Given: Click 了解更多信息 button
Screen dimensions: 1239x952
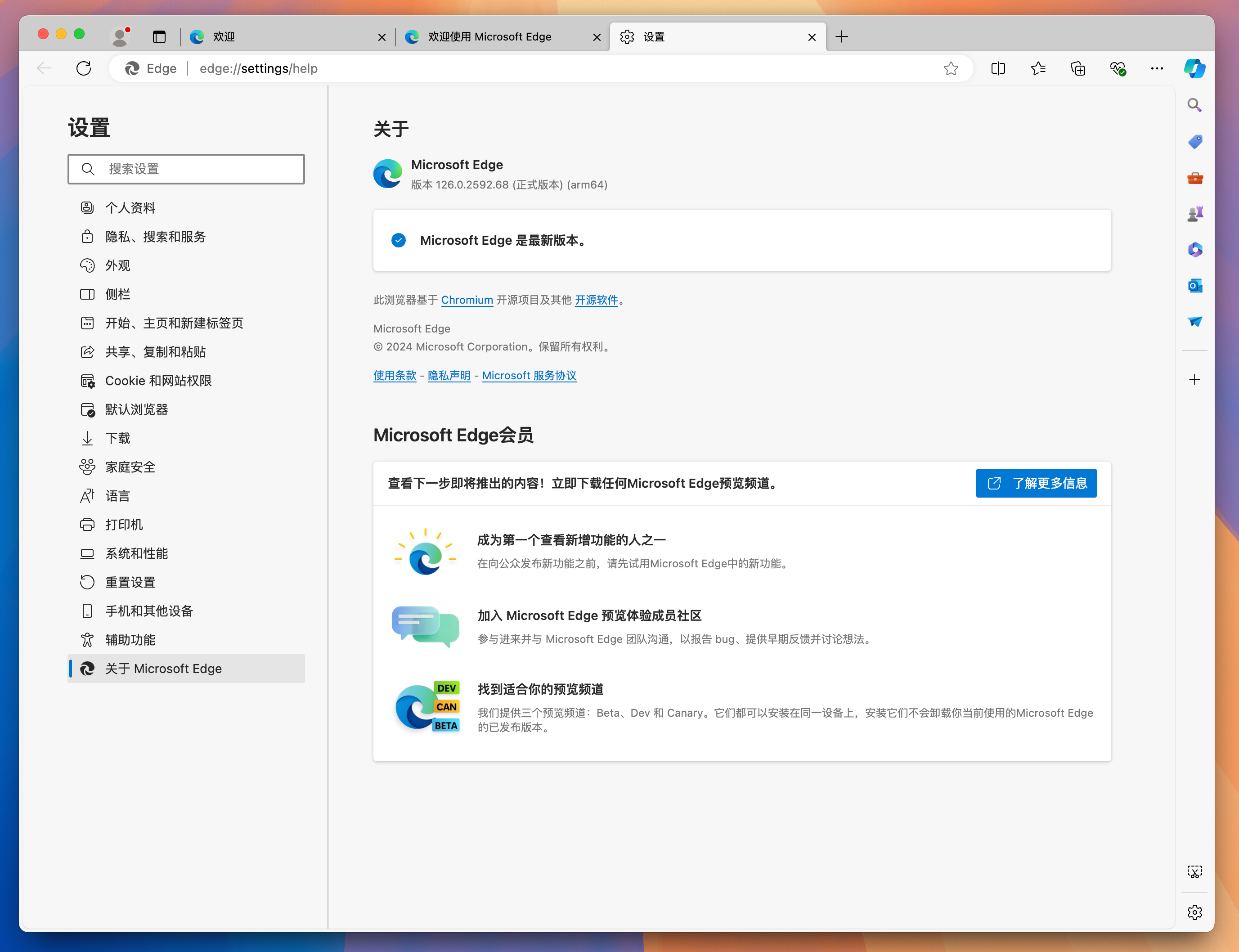Looking at the screenshot, I should coord(1037,484).
